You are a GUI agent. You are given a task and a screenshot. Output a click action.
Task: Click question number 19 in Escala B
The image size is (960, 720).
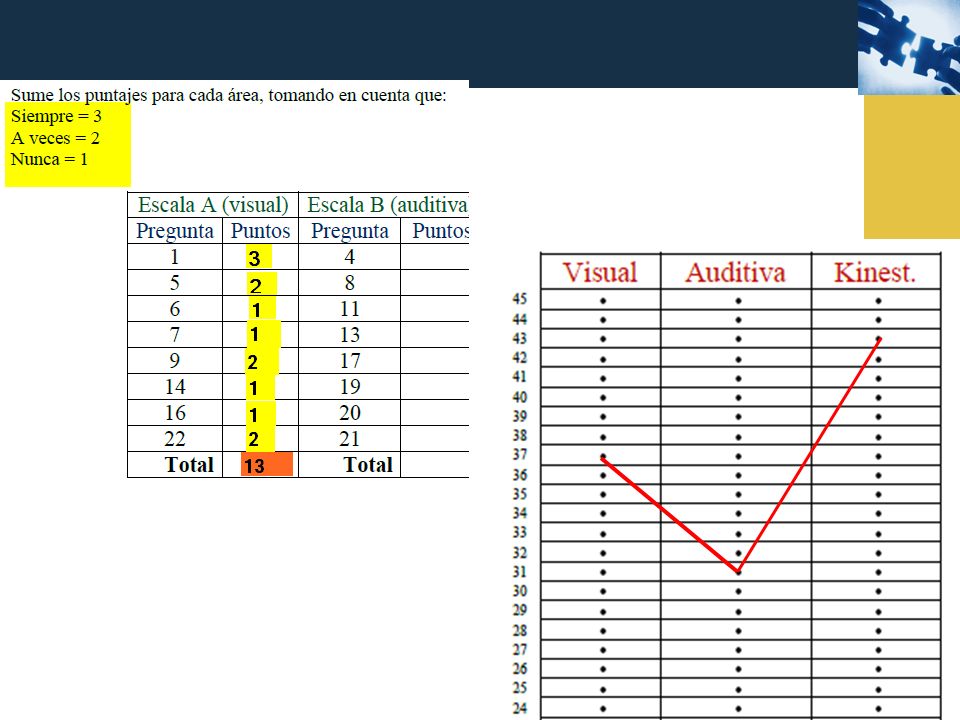pos(350,387)
